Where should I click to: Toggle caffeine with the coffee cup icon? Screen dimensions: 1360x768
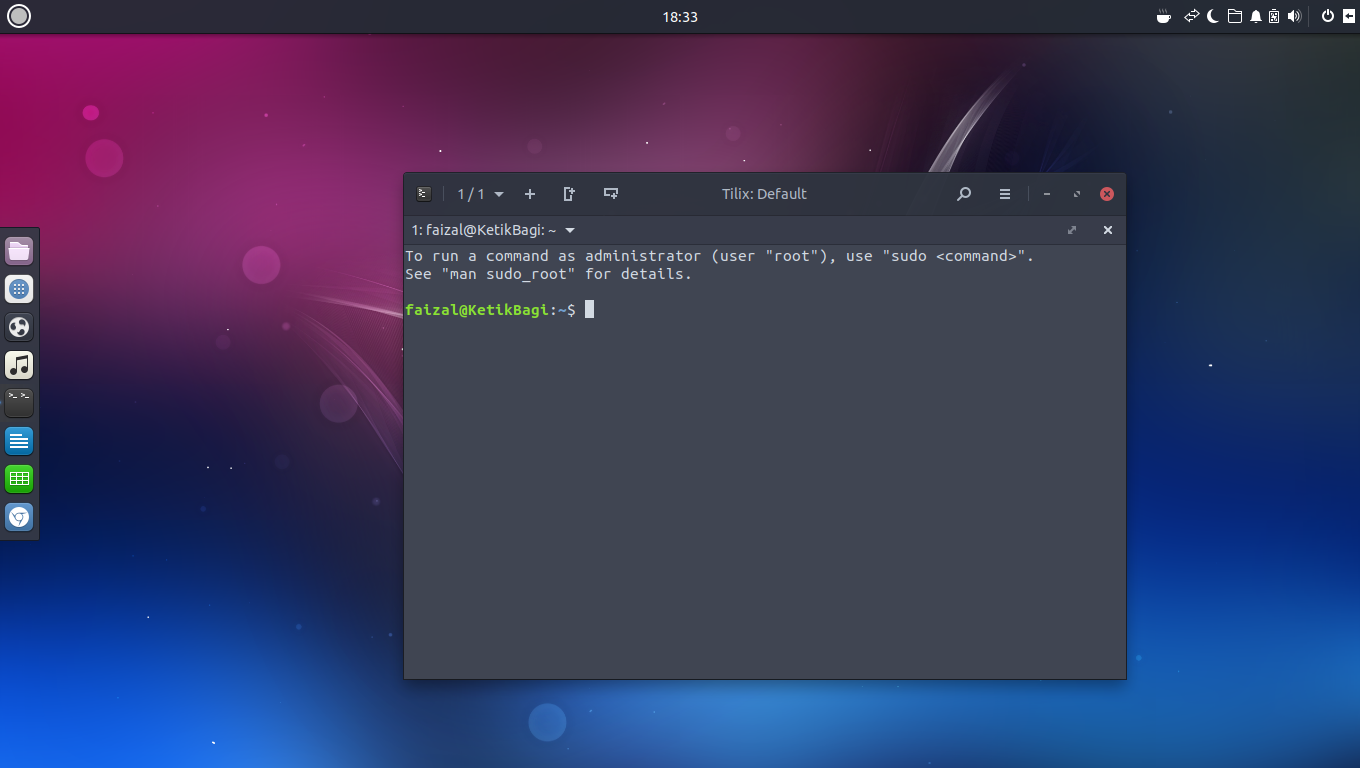[x=1163, y=16]
